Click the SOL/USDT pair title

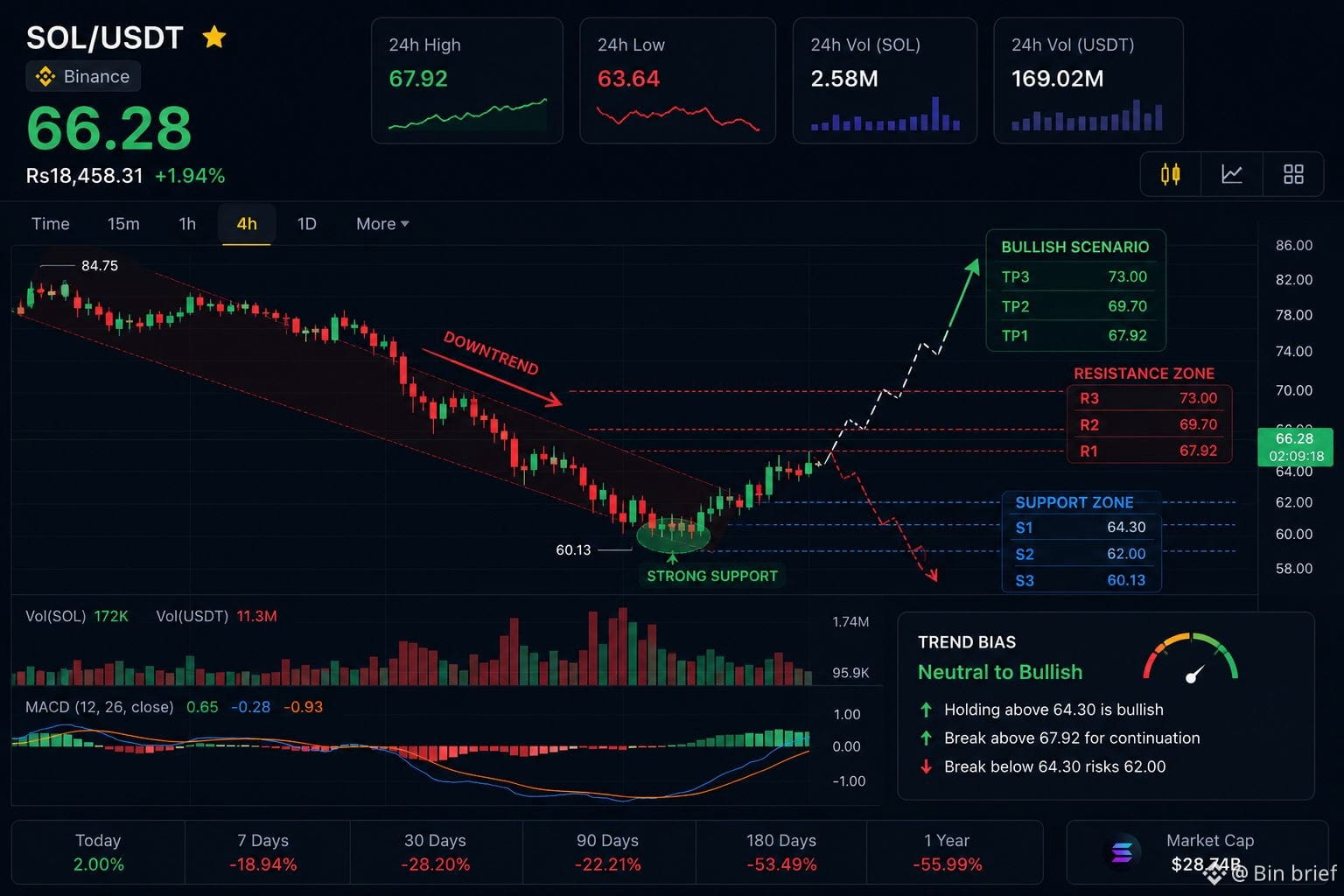(x=104, y=38)
